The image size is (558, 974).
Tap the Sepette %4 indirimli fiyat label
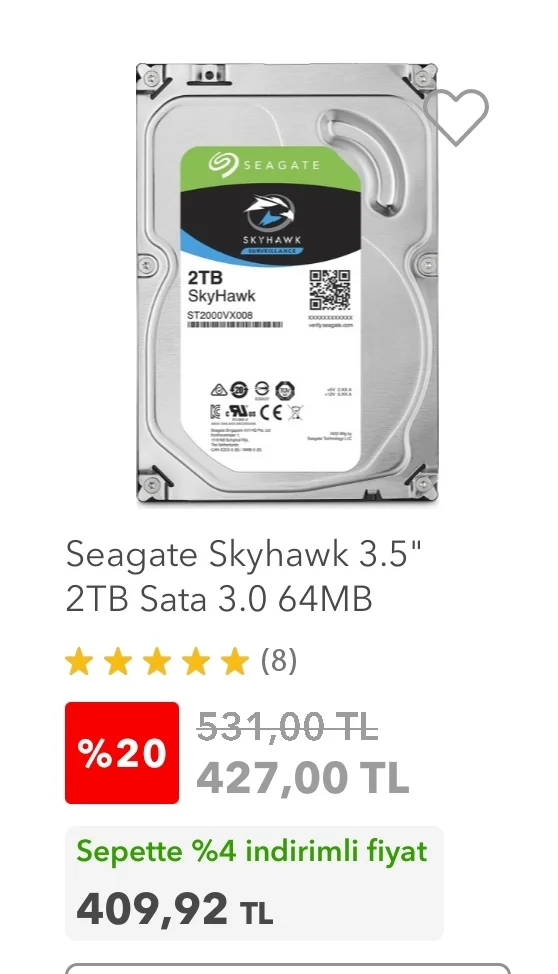click(x=252, y=851)
